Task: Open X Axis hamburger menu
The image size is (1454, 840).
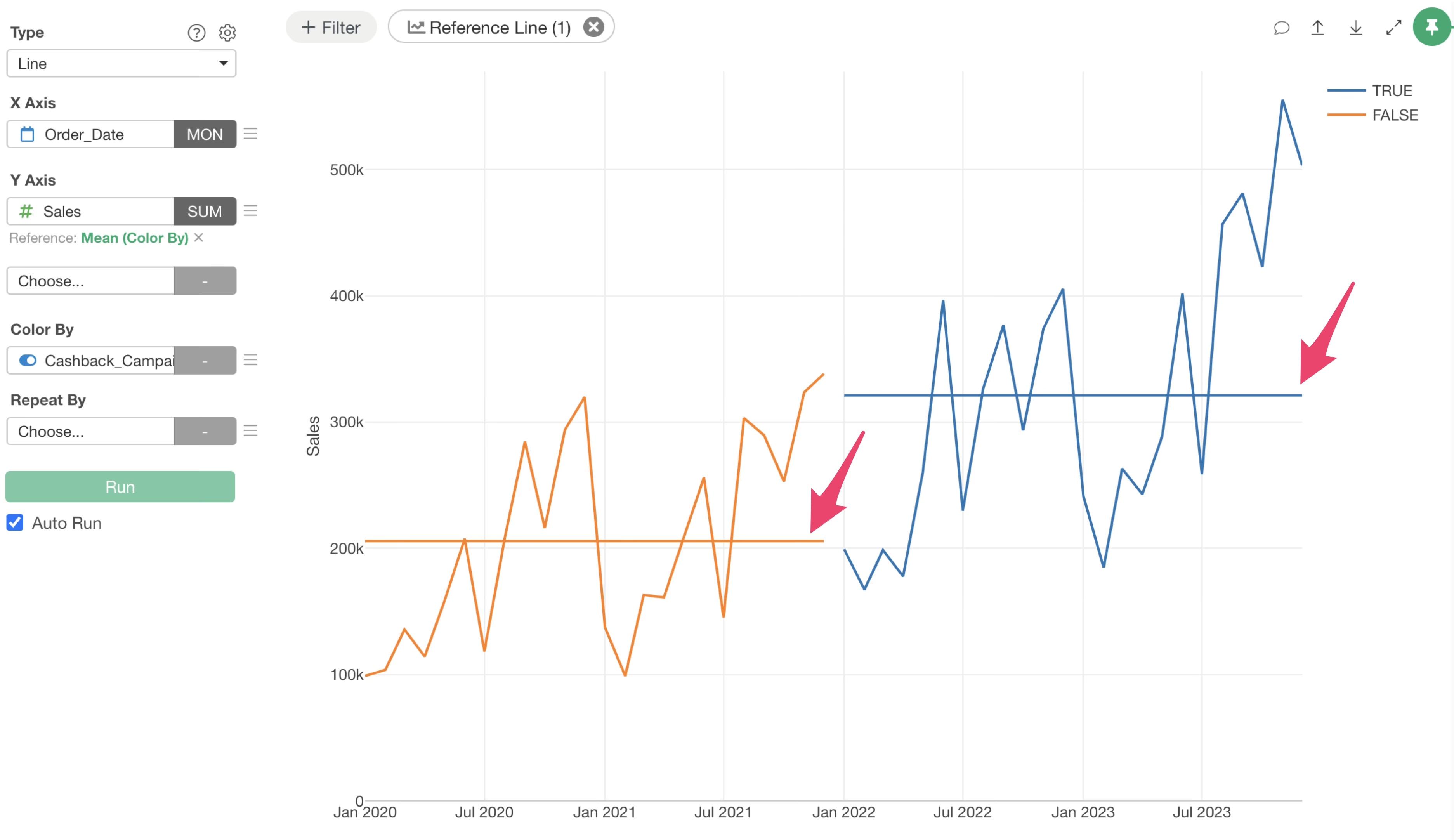Action: click(x=250, y=134)
